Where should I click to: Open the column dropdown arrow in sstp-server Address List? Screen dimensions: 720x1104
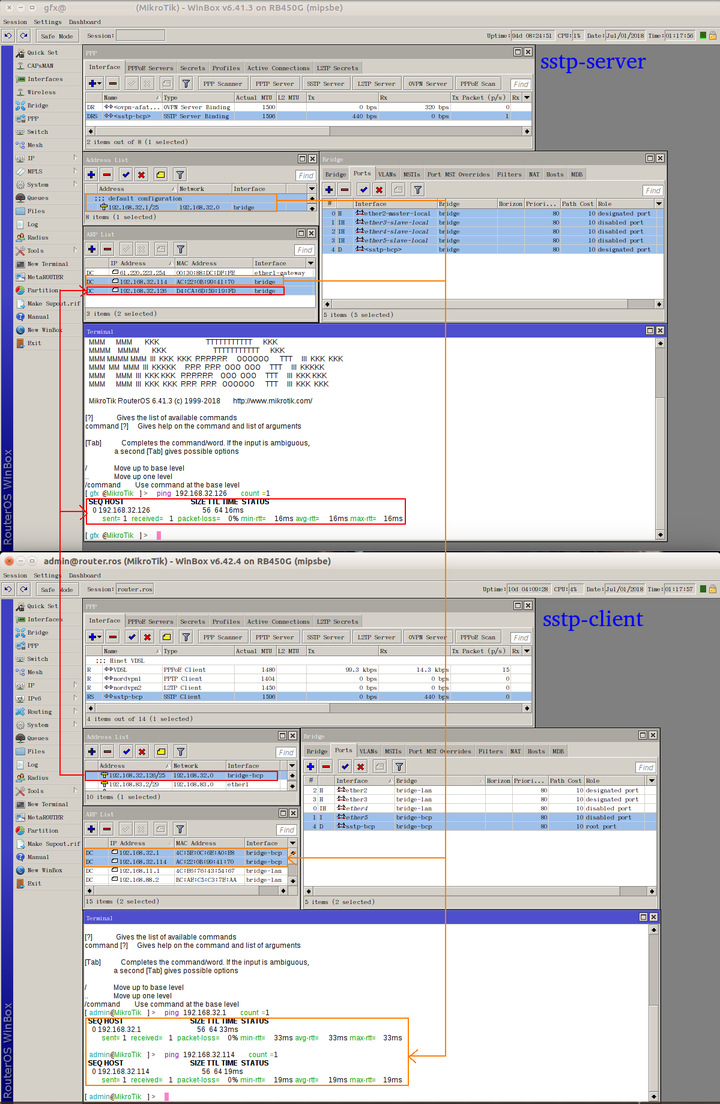pos(312,189)
